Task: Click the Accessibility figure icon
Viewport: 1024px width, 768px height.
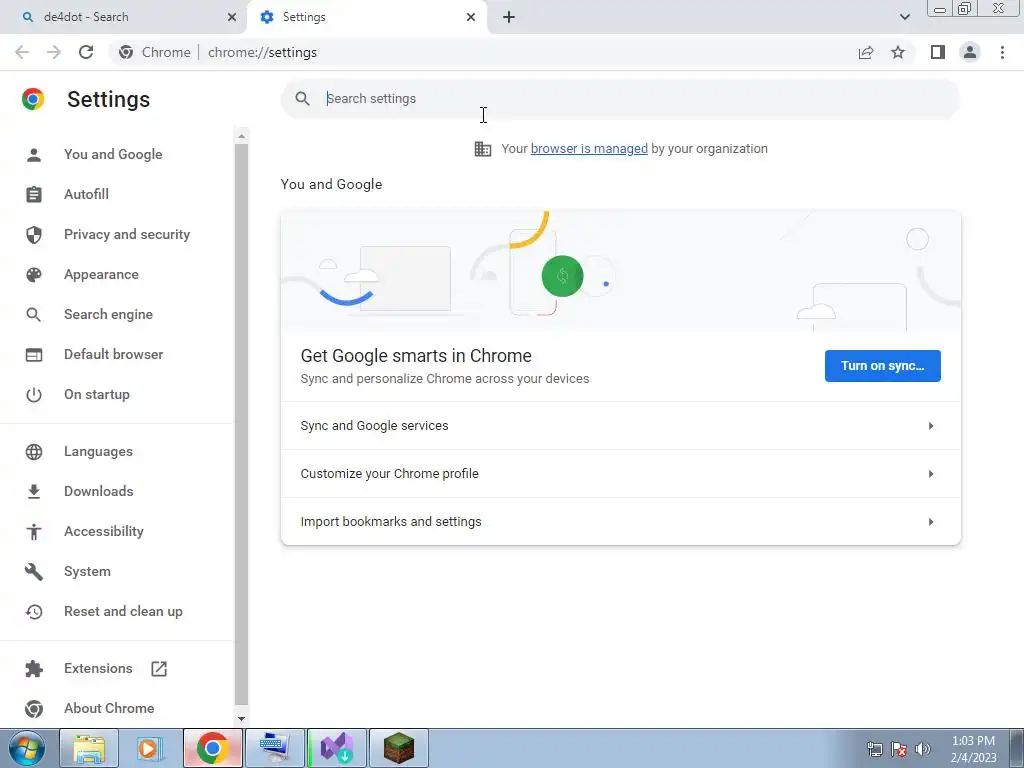Action: tap(34, 532)
